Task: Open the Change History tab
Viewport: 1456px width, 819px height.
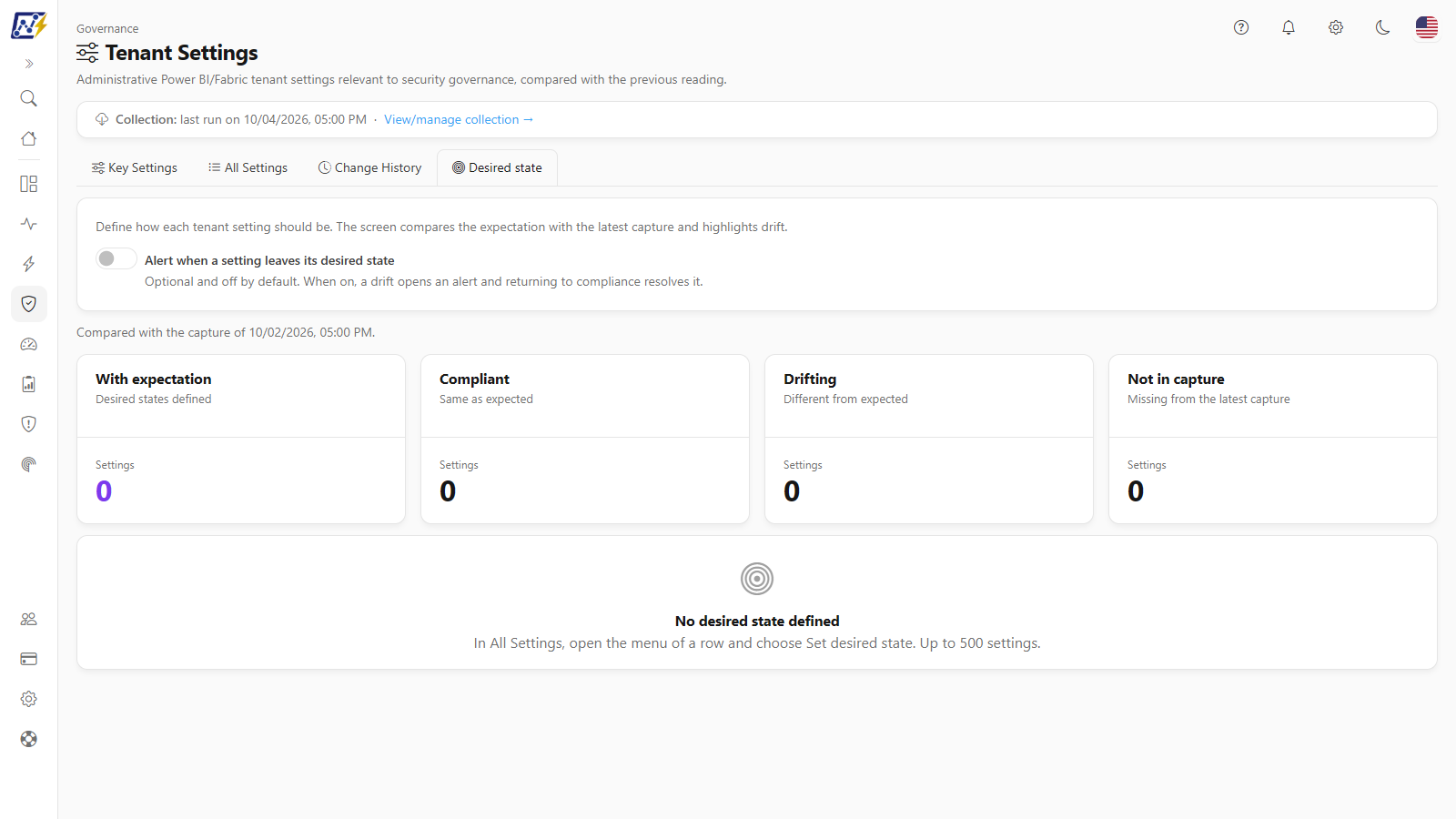Action: (x=369, y=168)
